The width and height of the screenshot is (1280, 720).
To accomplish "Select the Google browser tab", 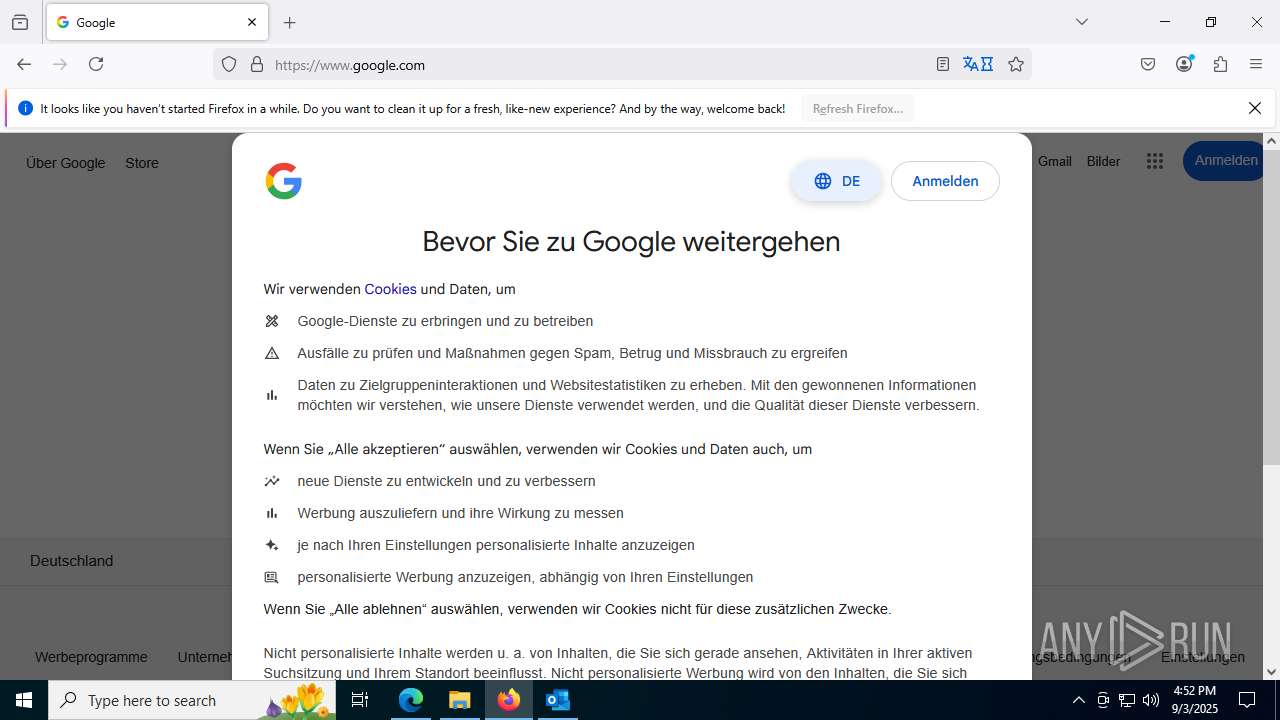I will [x=157, y=22].
